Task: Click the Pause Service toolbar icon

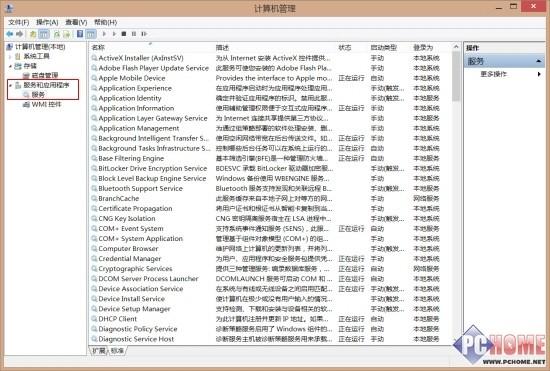Action: point(134,34)
